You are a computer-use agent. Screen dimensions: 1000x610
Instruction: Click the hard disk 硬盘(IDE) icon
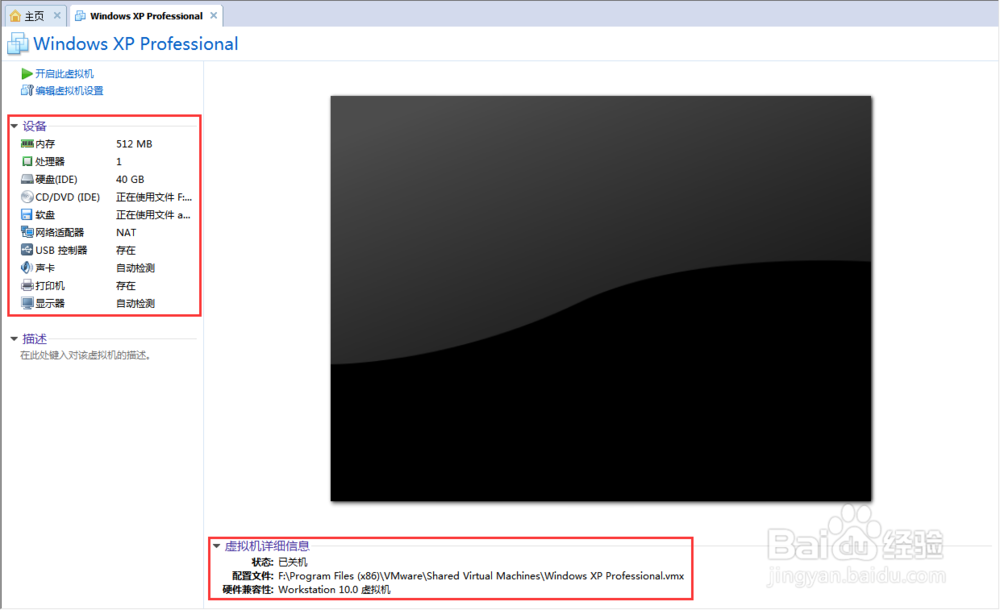27,179
